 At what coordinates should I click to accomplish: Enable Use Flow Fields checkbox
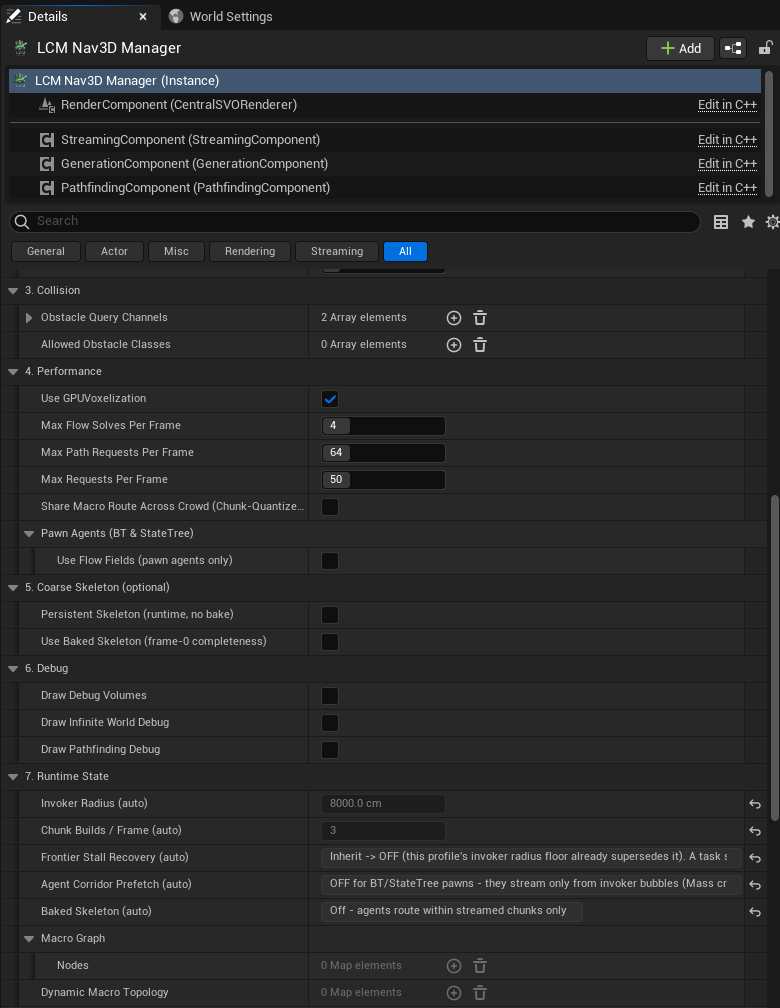[x=330, y=561]
